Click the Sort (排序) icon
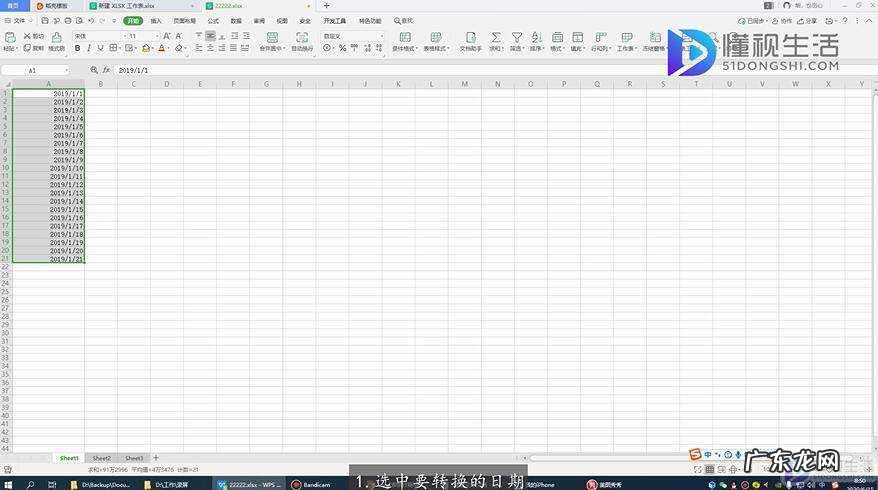 tap(536, 37)
